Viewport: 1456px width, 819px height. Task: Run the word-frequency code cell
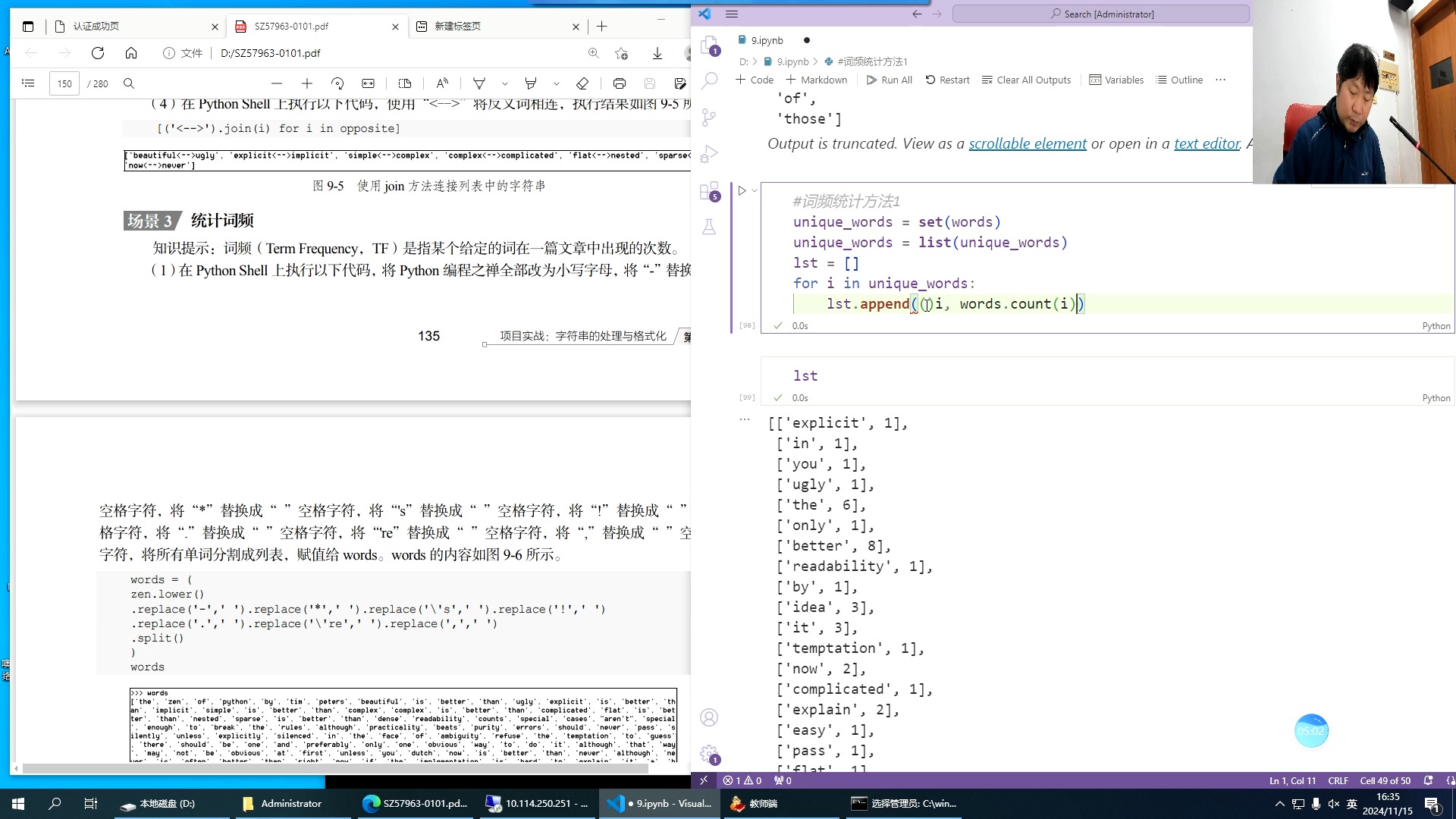pyautogui.click(x=742, y=190)
